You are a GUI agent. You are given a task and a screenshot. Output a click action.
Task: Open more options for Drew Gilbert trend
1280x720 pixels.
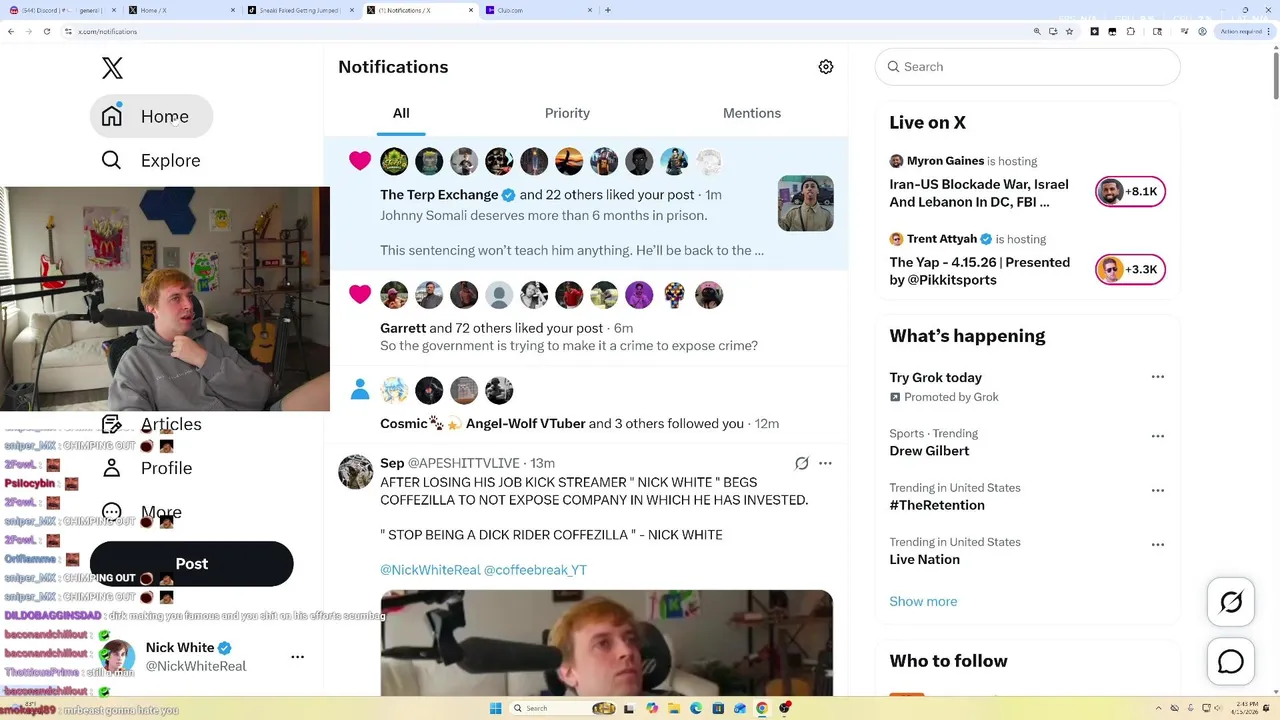pos(1158,436)
